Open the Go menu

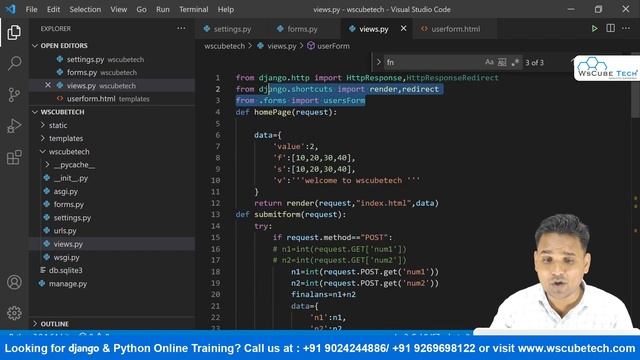141,9
